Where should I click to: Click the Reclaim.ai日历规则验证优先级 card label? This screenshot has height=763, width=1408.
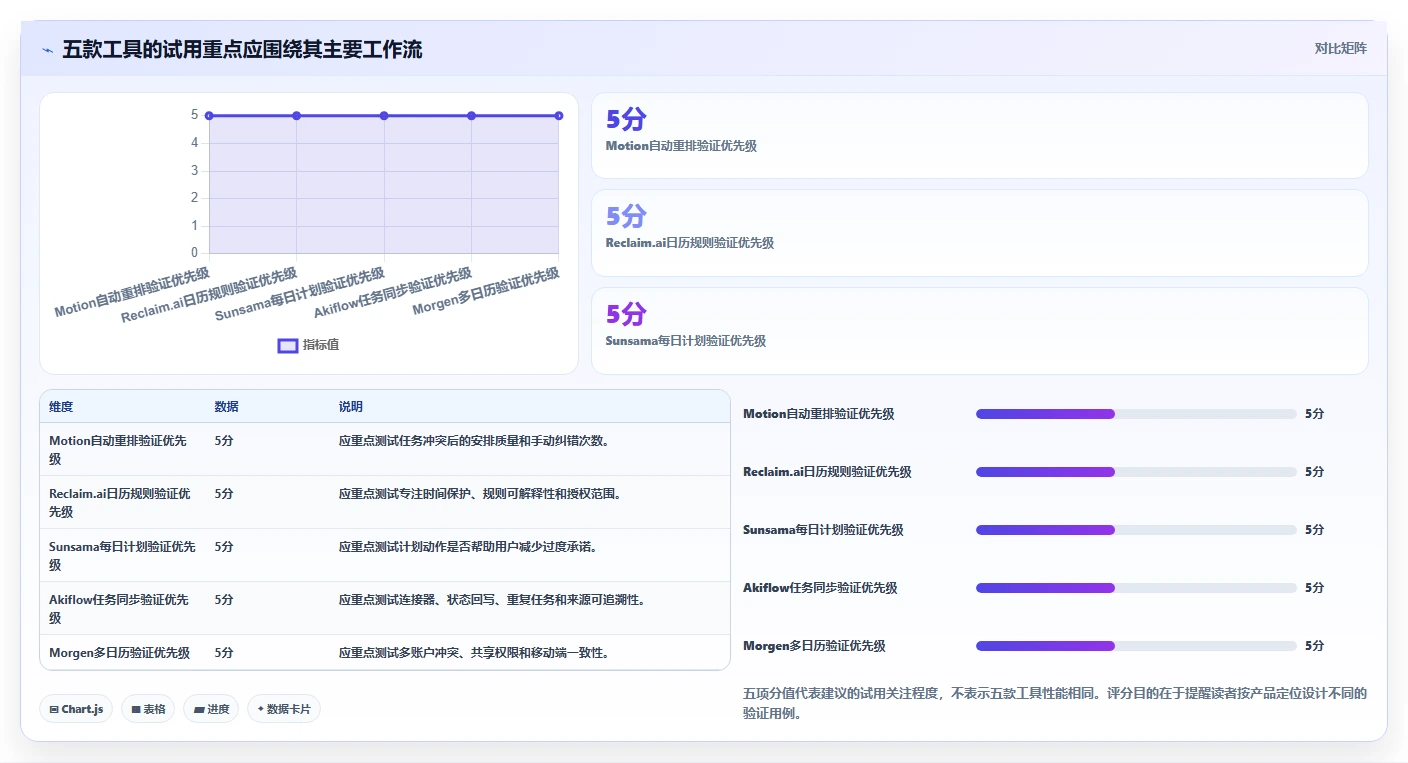click(690, 243)
